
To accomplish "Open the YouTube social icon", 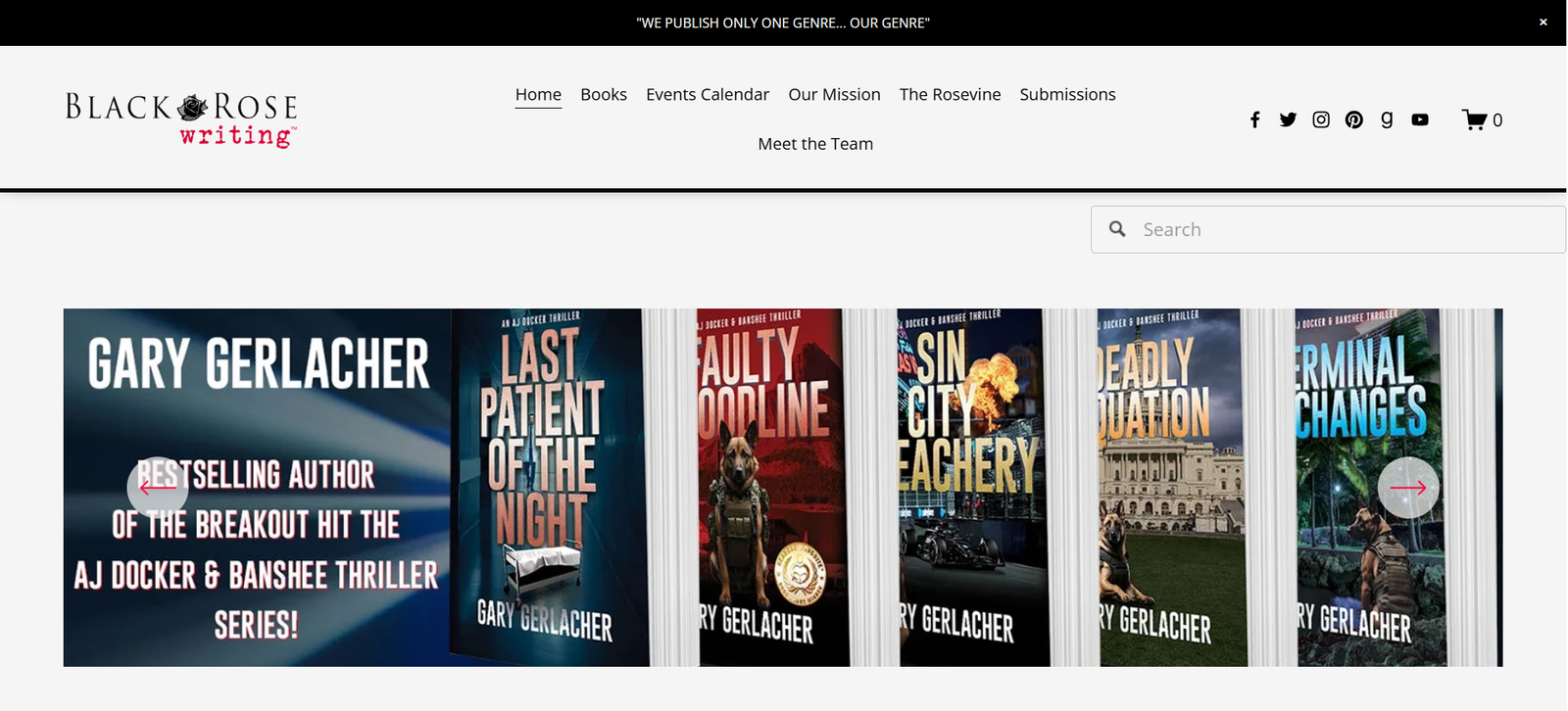I will click(1420, 119).
